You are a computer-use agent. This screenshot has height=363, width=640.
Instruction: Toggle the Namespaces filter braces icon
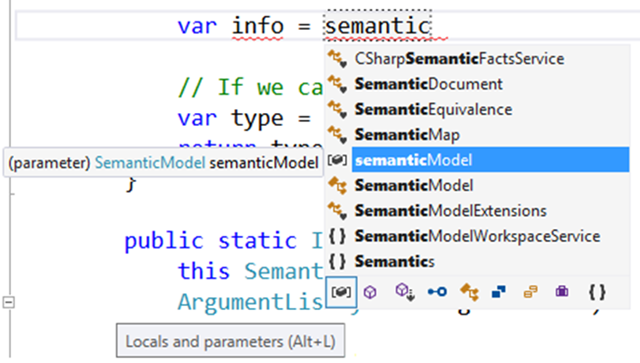click(x=597, y=292)
